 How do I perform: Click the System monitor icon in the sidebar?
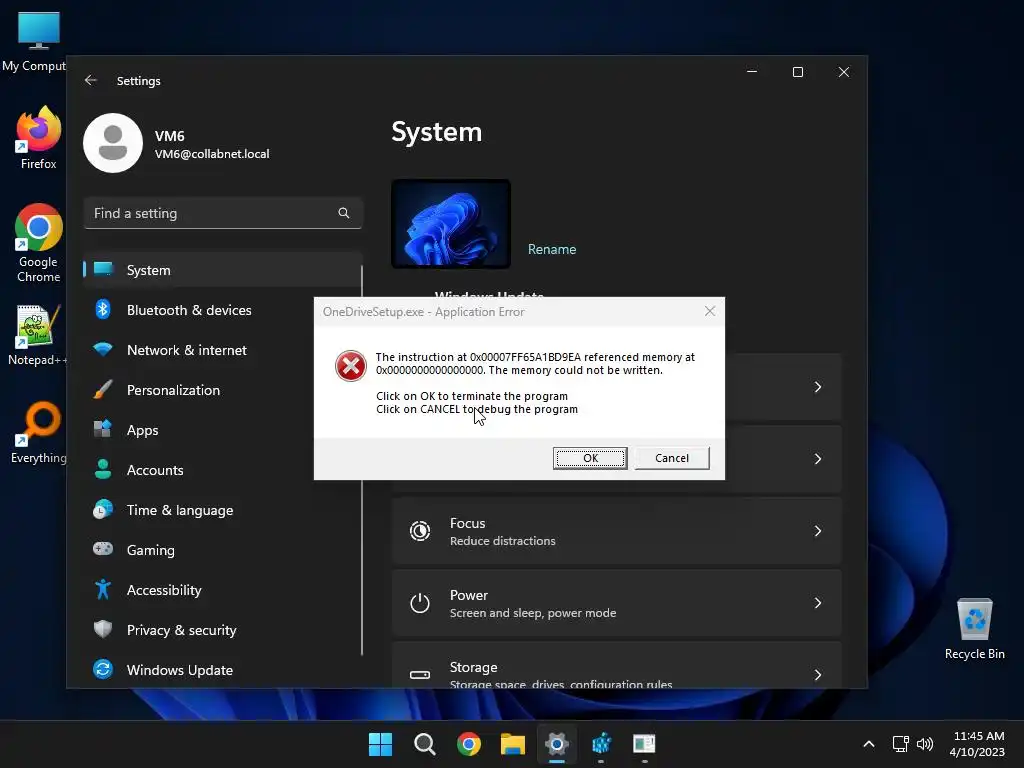click(103, 269)
